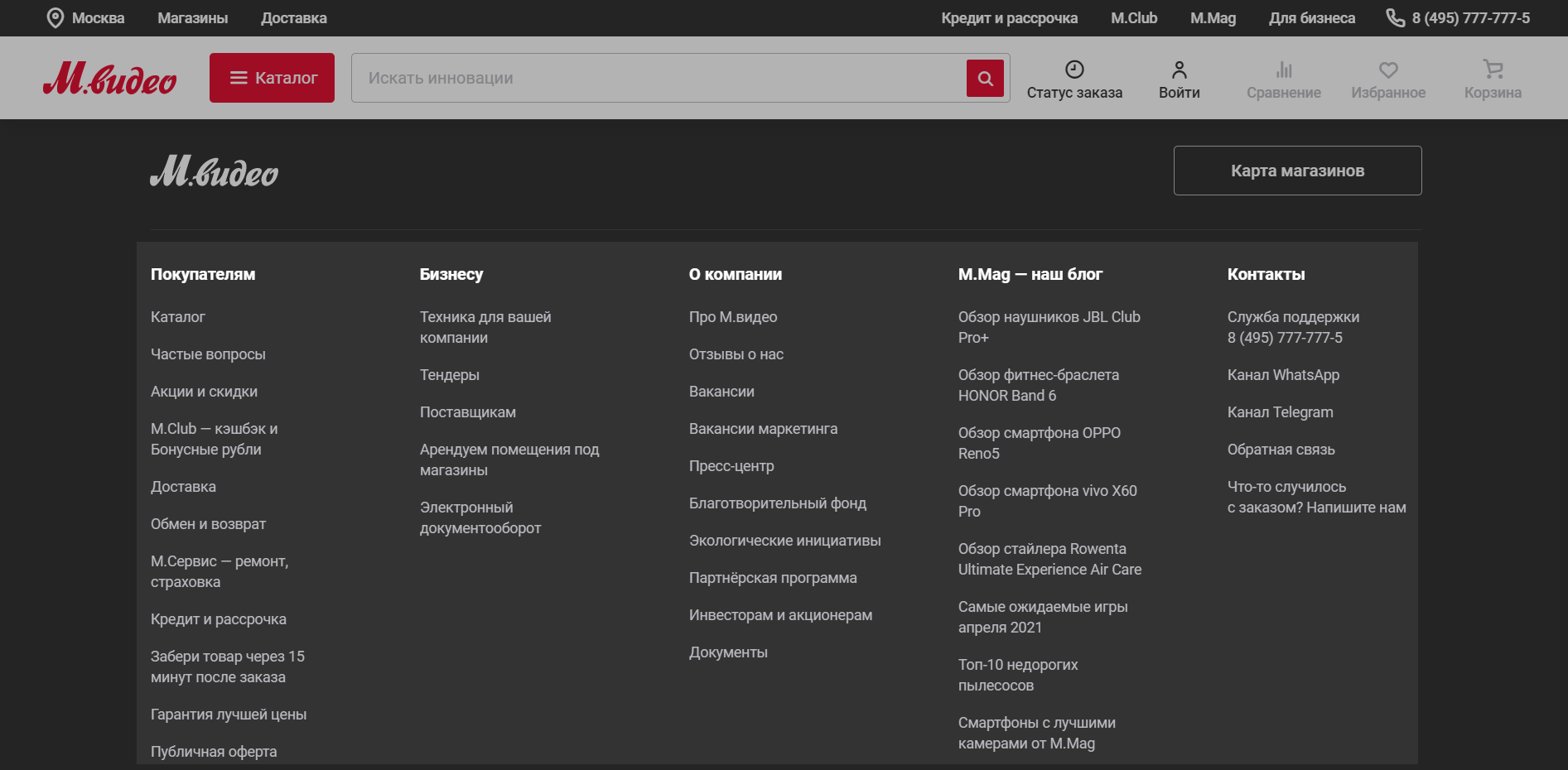Open Обмен и возврат link
The image size is (1568, 770).
point(208,524)
